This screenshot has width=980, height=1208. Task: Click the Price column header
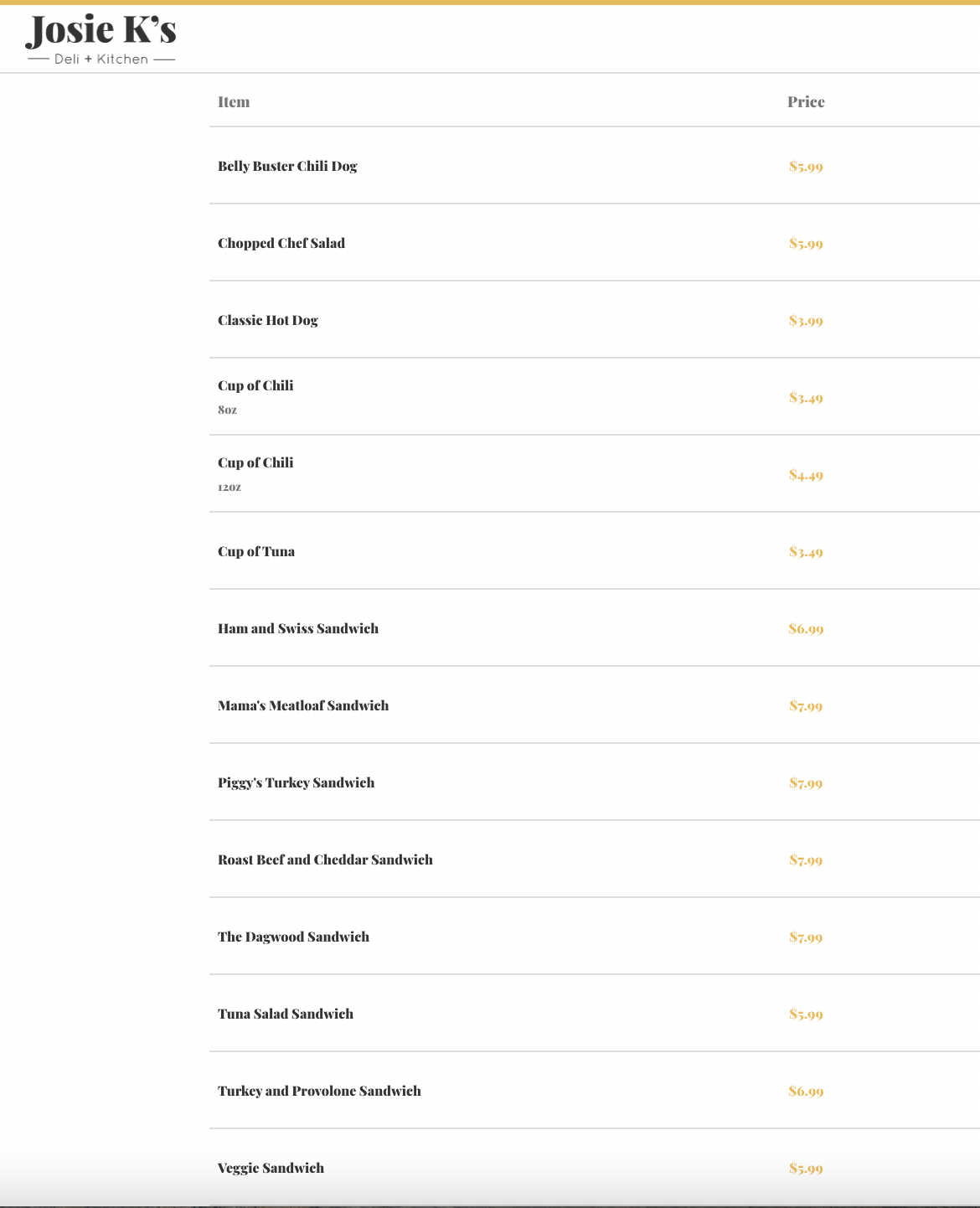[x=806, y=102]
